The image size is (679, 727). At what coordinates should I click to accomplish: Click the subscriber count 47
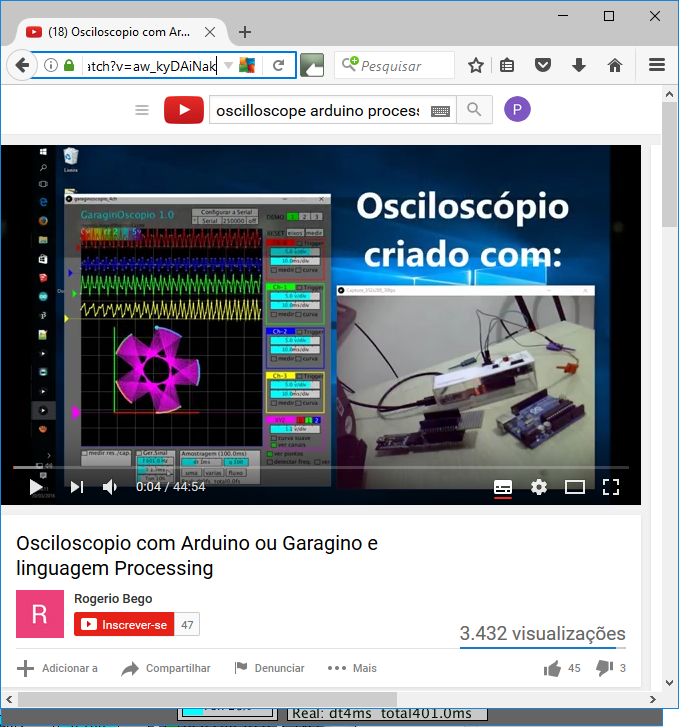click(x=187, y=625)
